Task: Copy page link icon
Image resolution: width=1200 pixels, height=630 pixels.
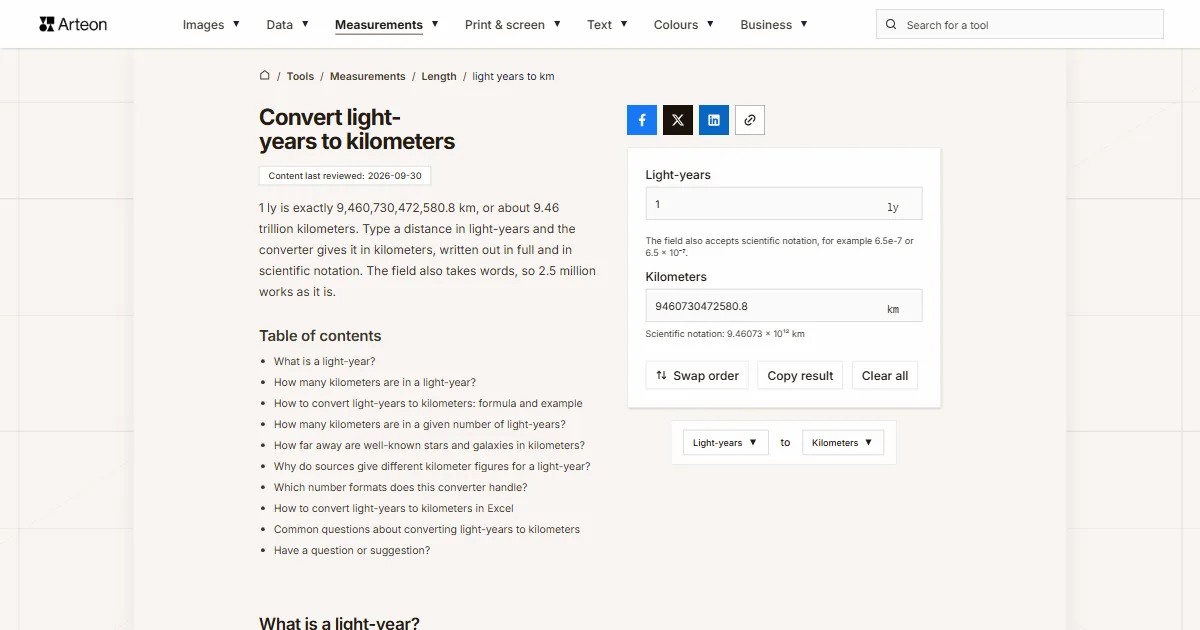Action: (x=750, y=120)
